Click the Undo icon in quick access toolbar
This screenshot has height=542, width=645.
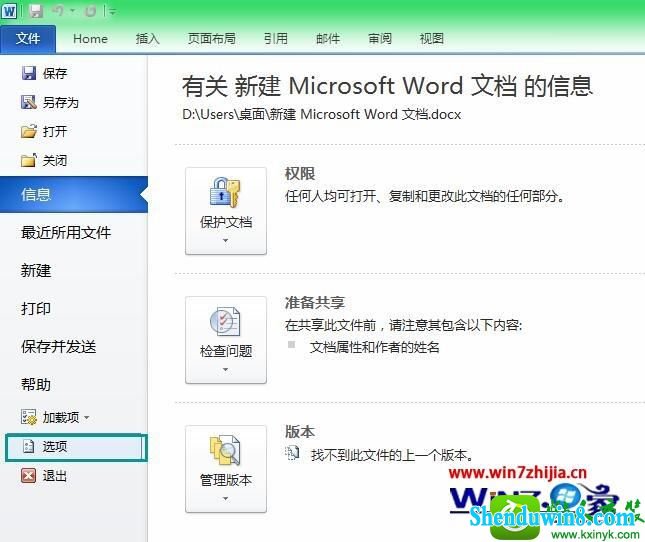pos(58,10)
